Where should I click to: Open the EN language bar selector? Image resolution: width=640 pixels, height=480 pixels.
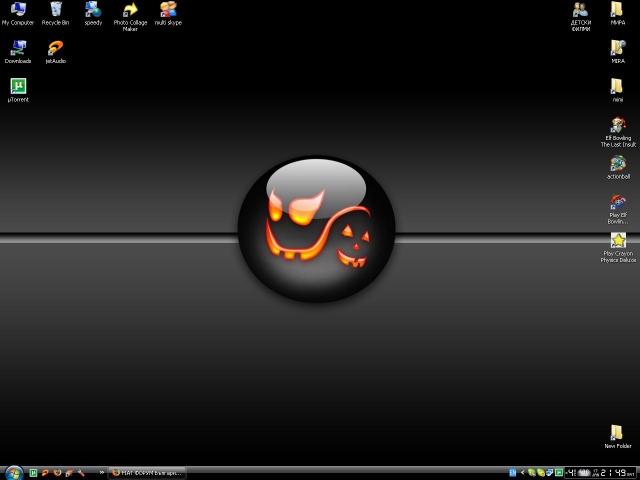[x=513, y=472]
